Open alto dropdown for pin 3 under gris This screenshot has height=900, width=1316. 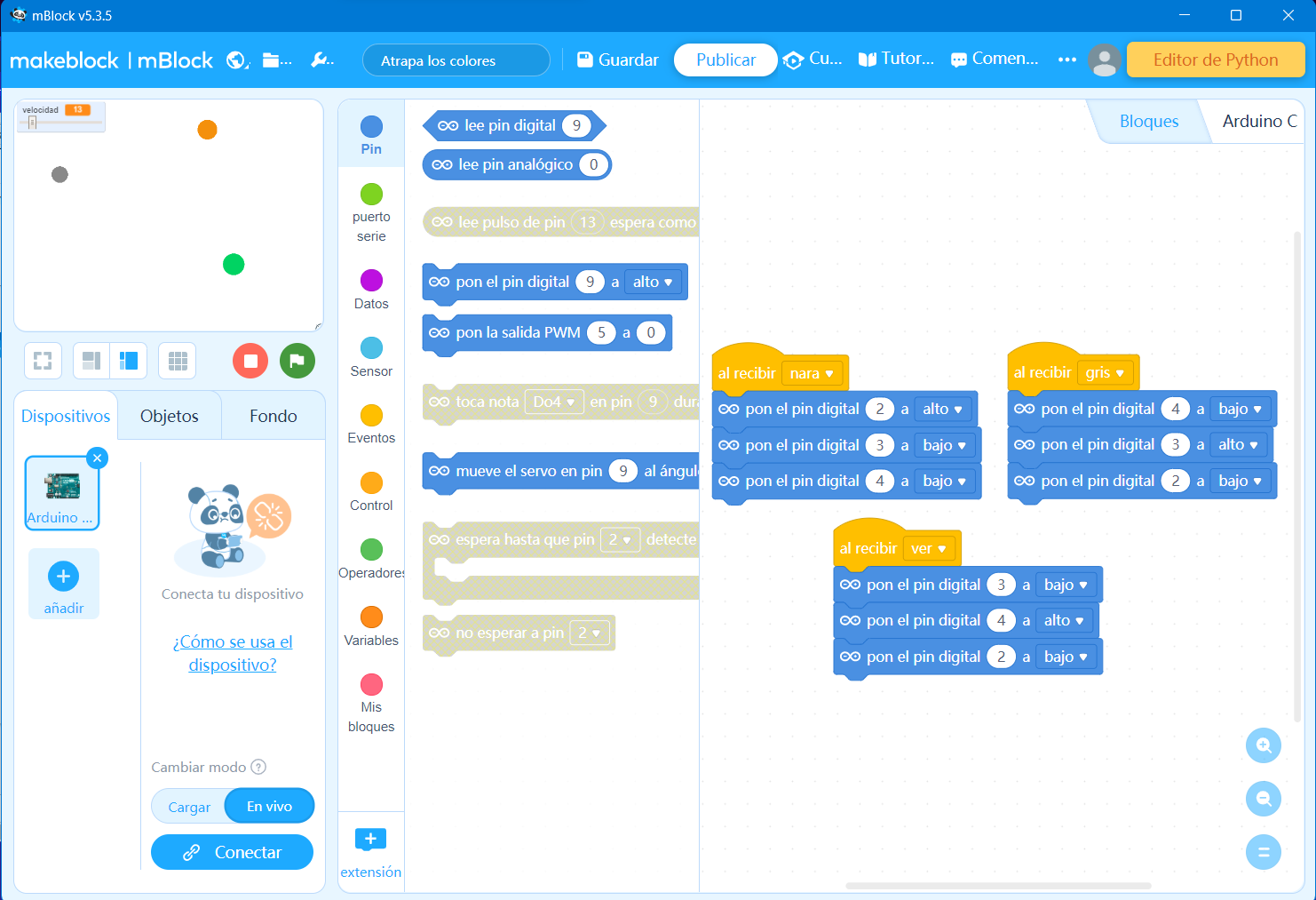tap(1239, 444)
